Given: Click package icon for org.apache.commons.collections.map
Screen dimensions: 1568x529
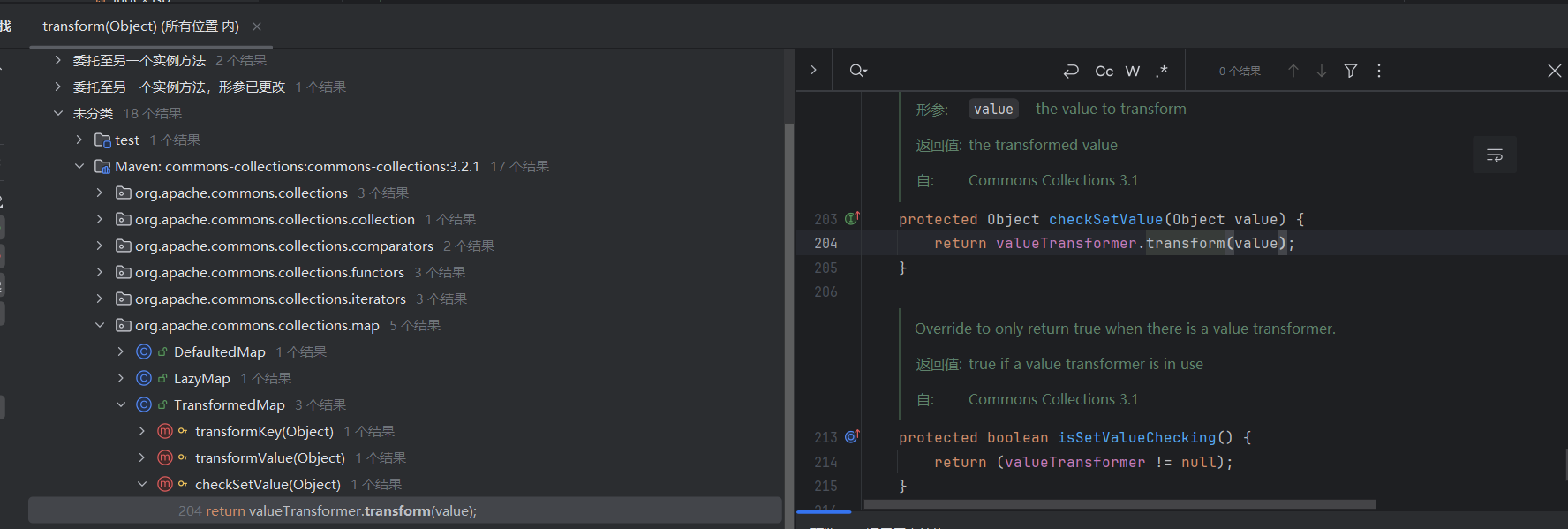Looking at the screenshot, I should point(124,325).
